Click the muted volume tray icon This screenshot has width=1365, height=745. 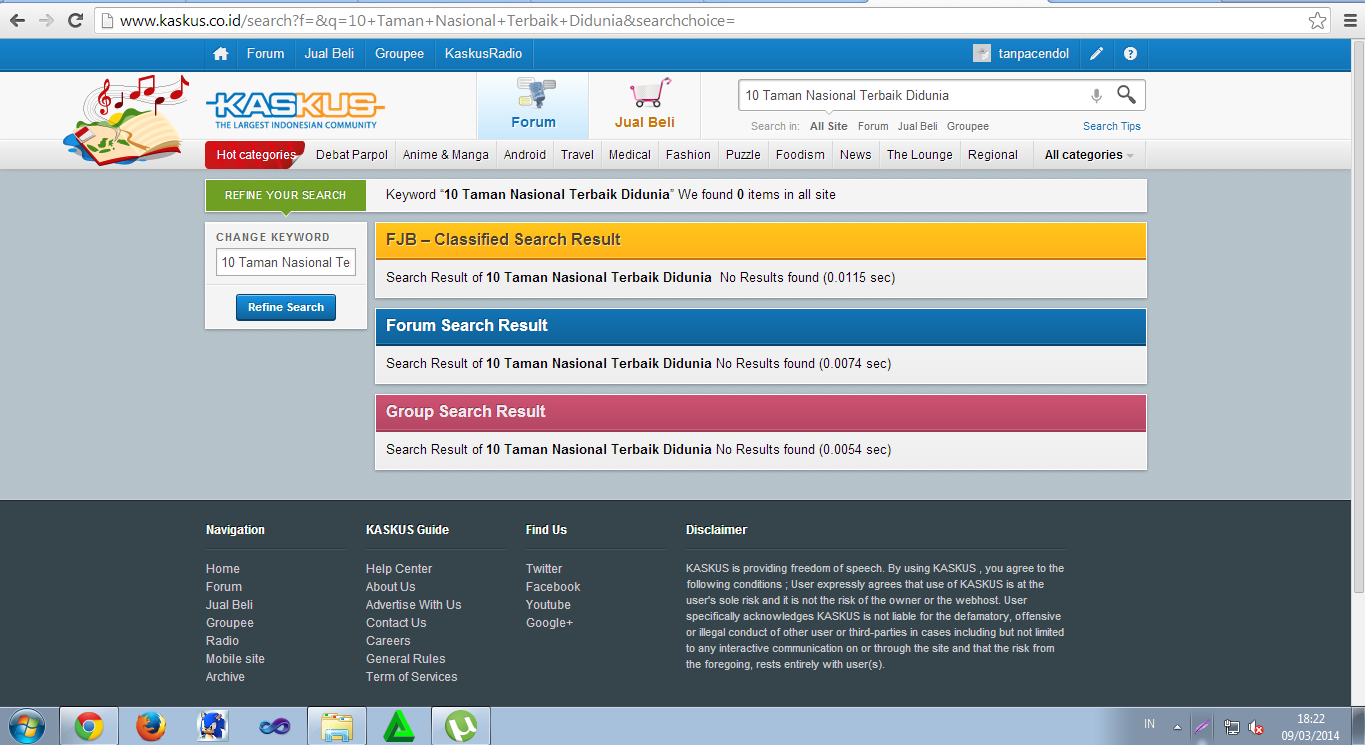click(x=1256, y=727)
